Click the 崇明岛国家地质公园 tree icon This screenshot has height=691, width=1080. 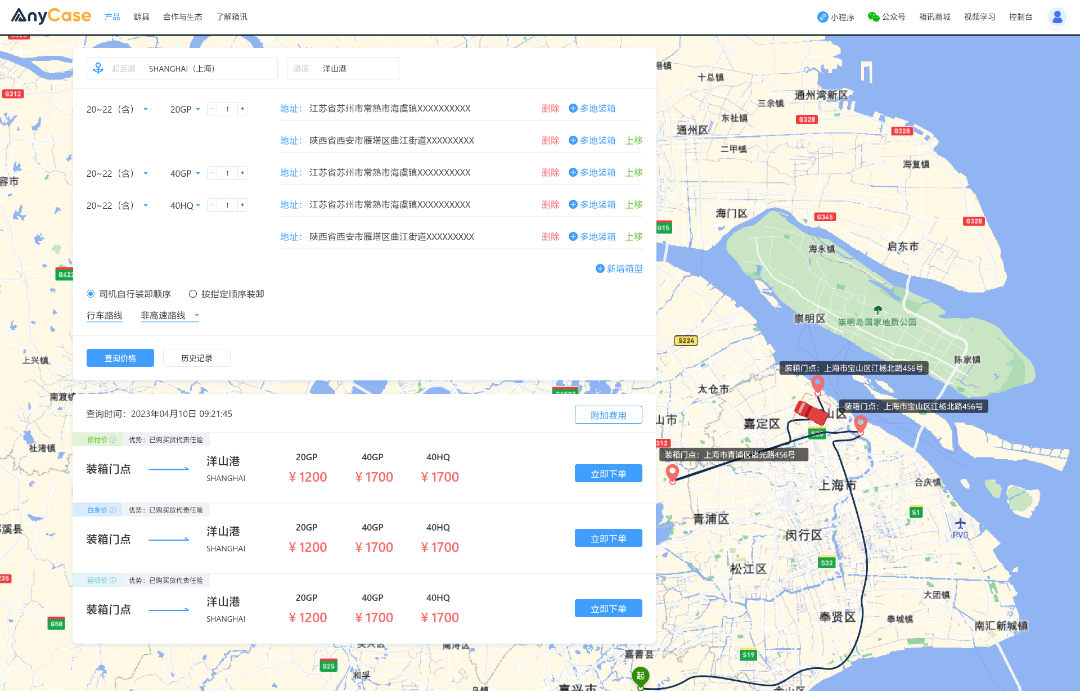tap(877, 310)
